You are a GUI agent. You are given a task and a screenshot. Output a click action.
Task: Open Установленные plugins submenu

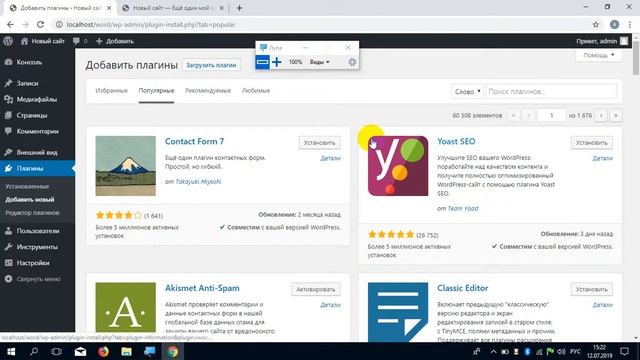(27, 186)
